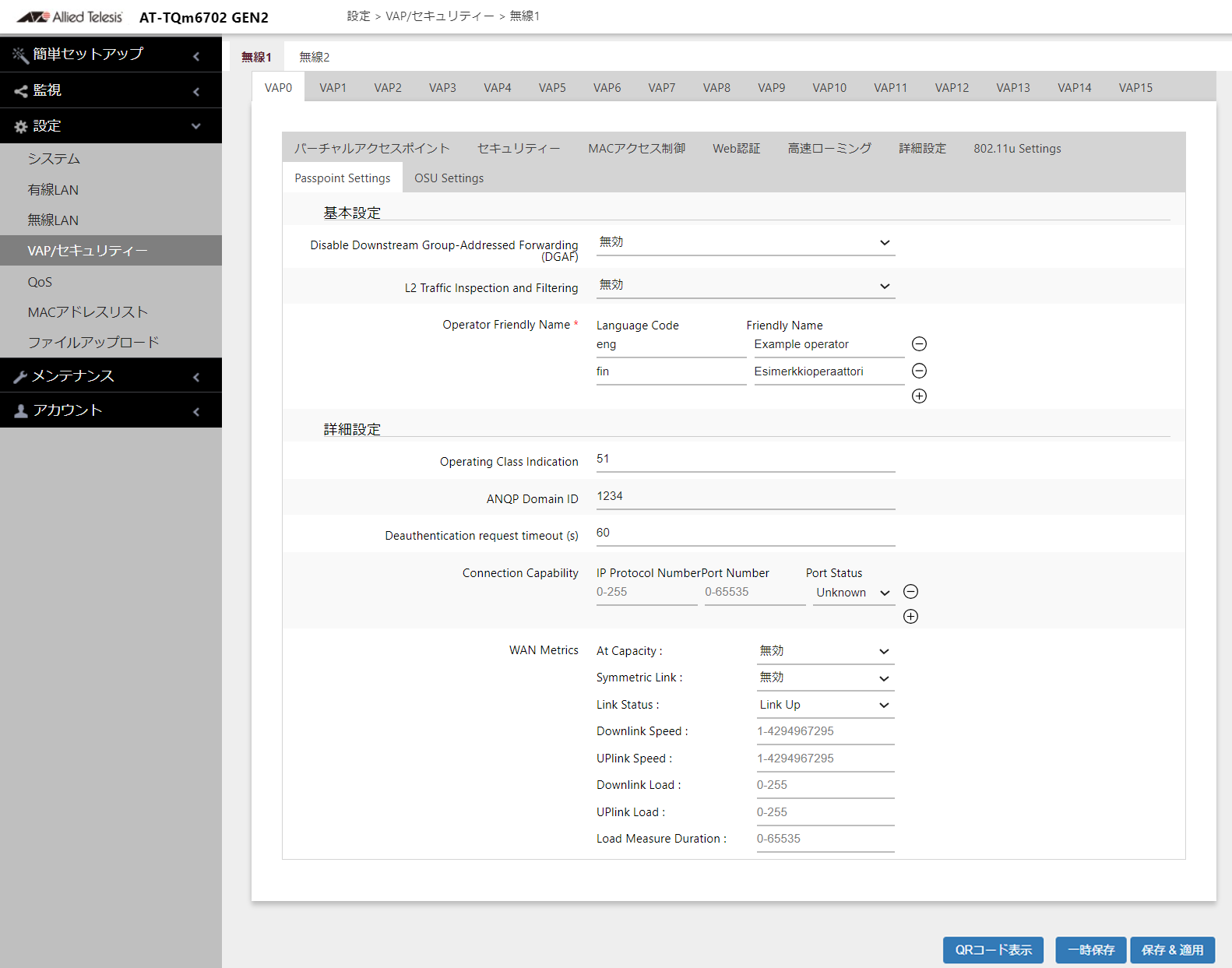This screenshot has height=968, width=1232.
Task: Open Link Status dropdown
Action: point(825,705)
